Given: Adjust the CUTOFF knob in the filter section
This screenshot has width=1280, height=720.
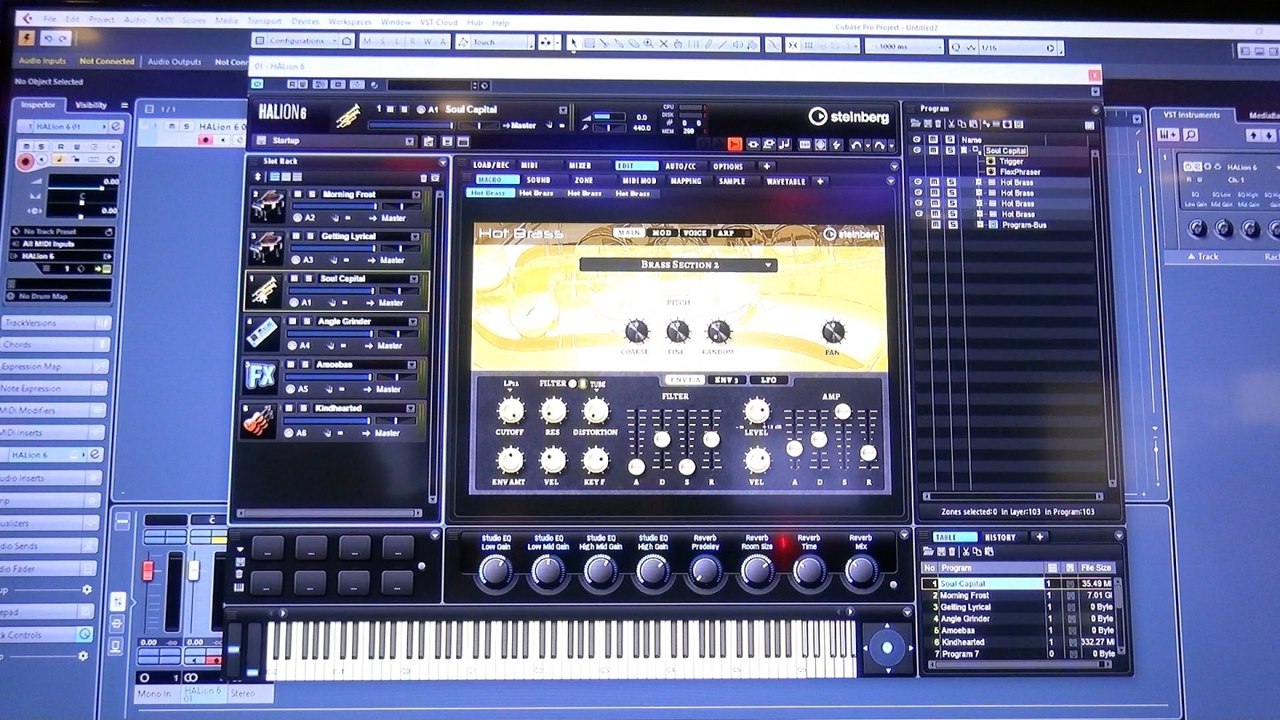Looking at the screenshot, I should click(x=510, y=411).
